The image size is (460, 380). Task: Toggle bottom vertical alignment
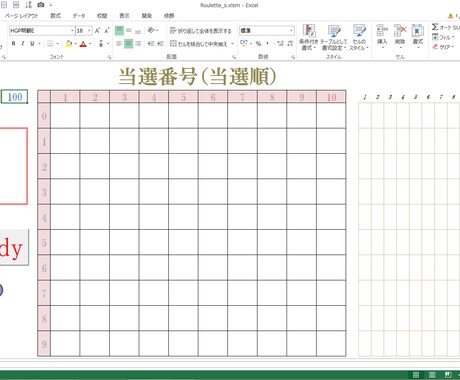pos(138,31)
